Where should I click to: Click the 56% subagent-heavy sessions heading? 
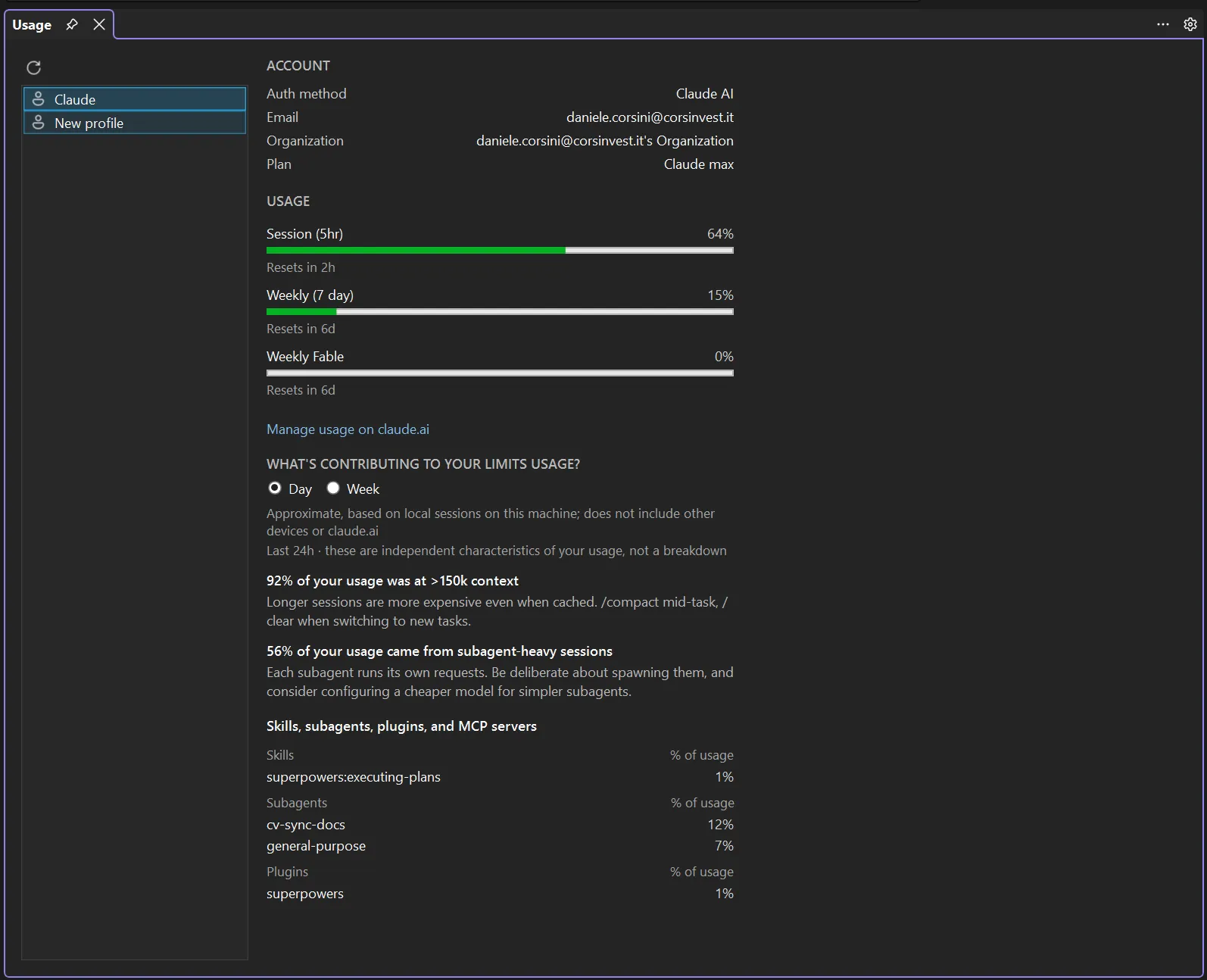pos(439,651)
